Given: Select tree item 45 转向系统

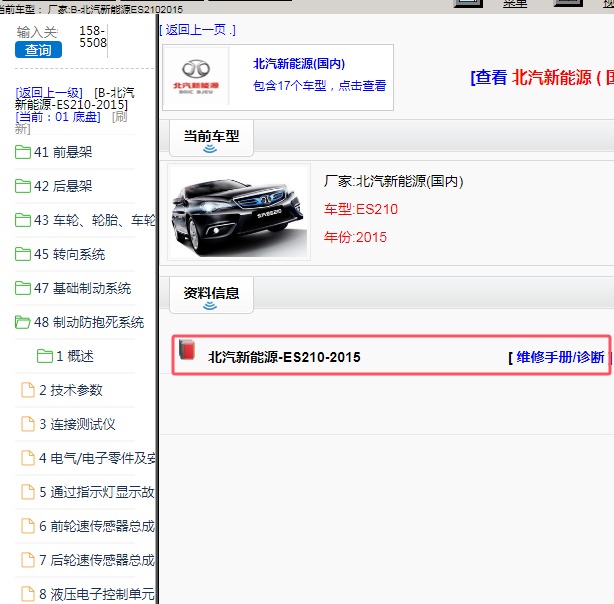Looking at the screenshot, I should pos(69,254).
